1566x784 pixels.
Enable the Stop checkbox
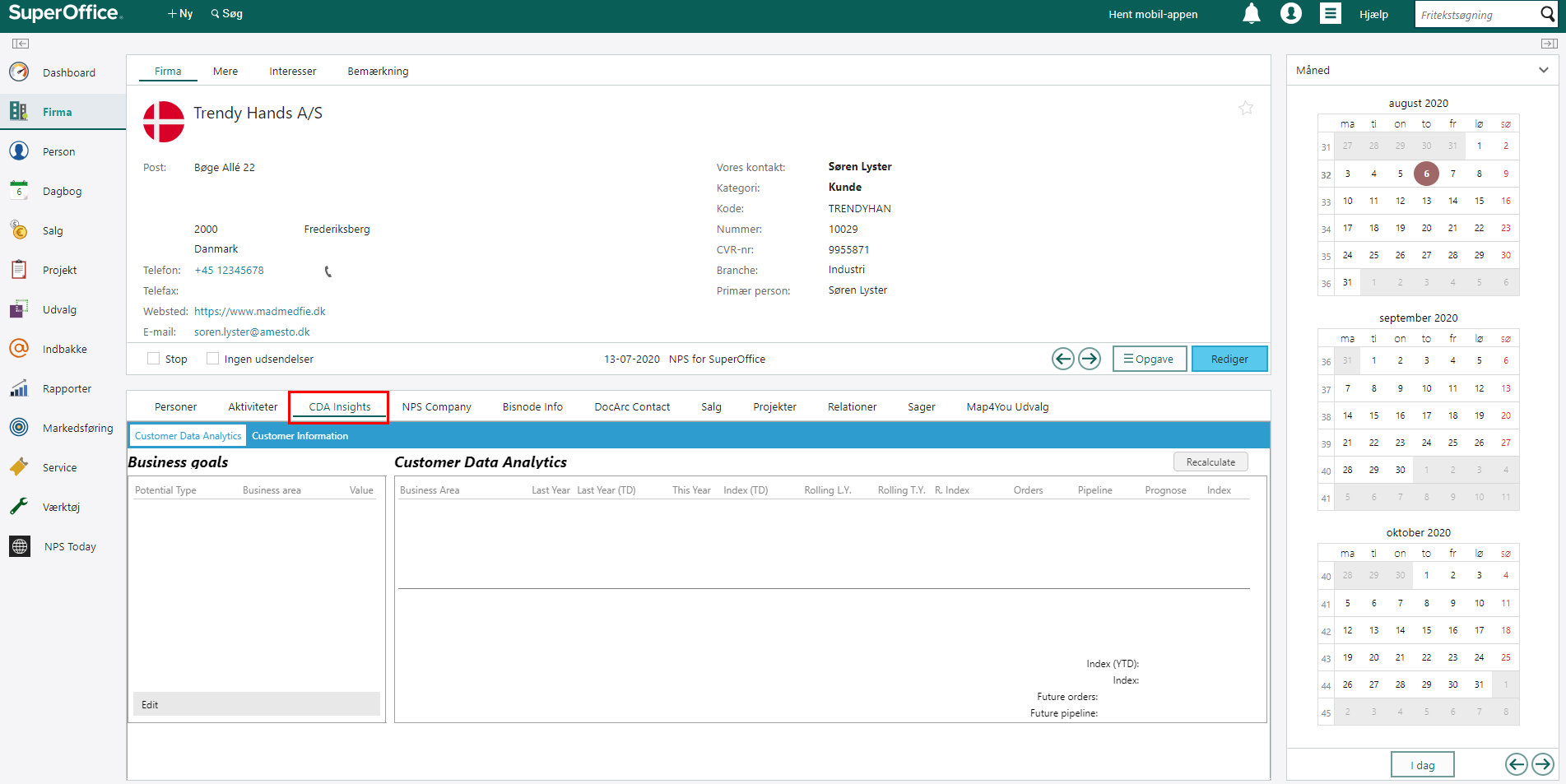coord(153,359)
